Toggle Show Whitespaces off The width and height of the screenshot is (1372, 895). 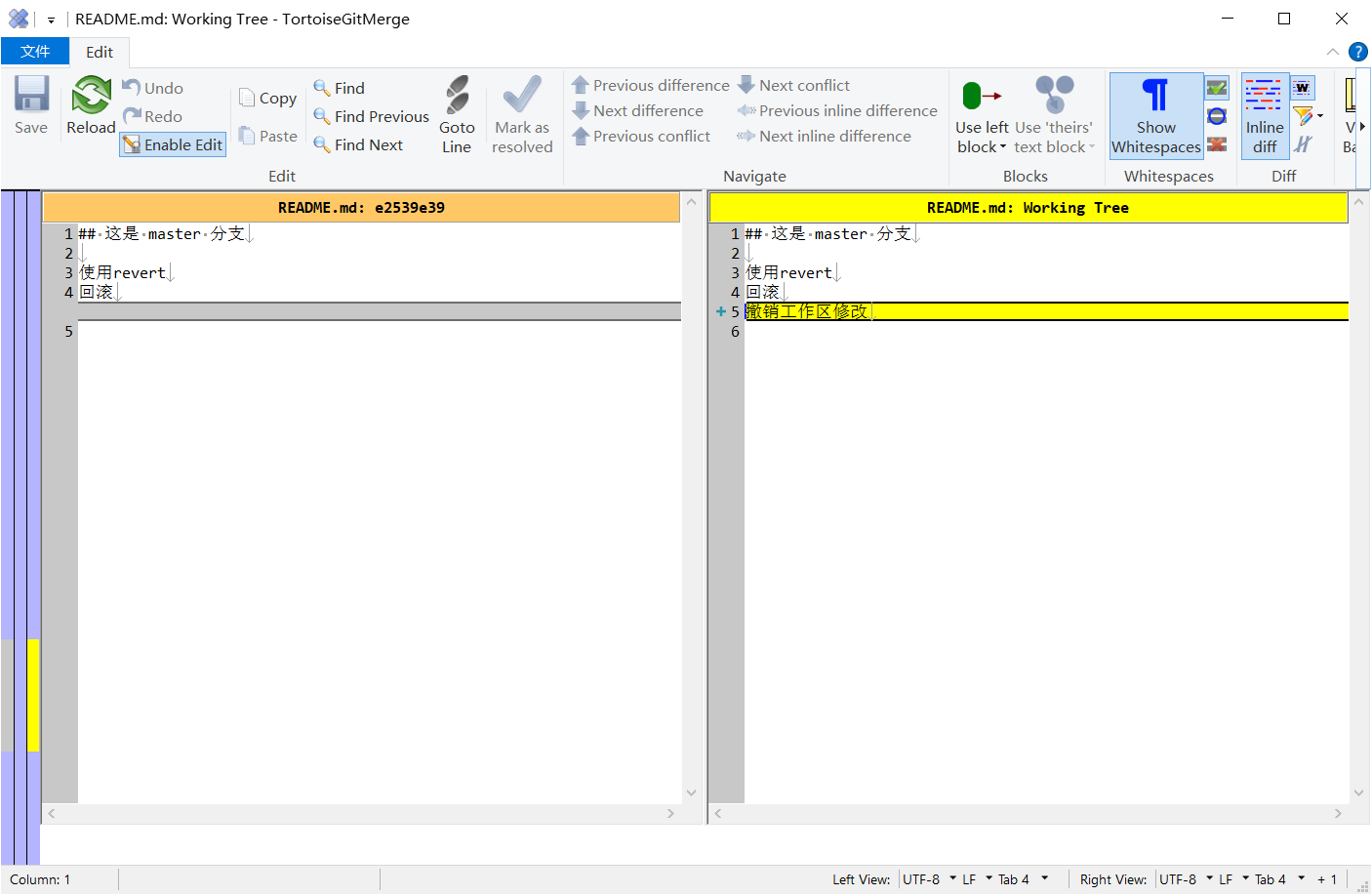1155,115
